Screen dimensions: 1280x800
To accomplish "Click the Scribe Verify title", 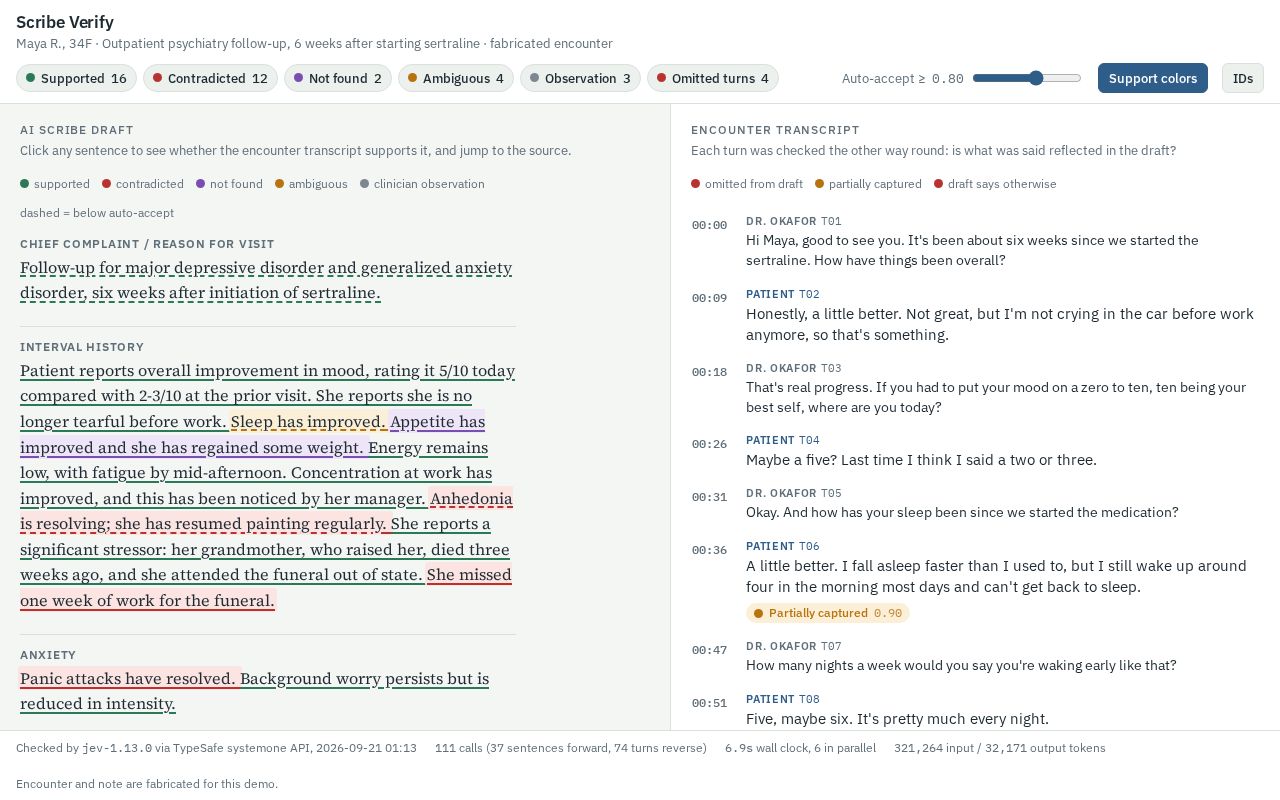I will 65,22.
